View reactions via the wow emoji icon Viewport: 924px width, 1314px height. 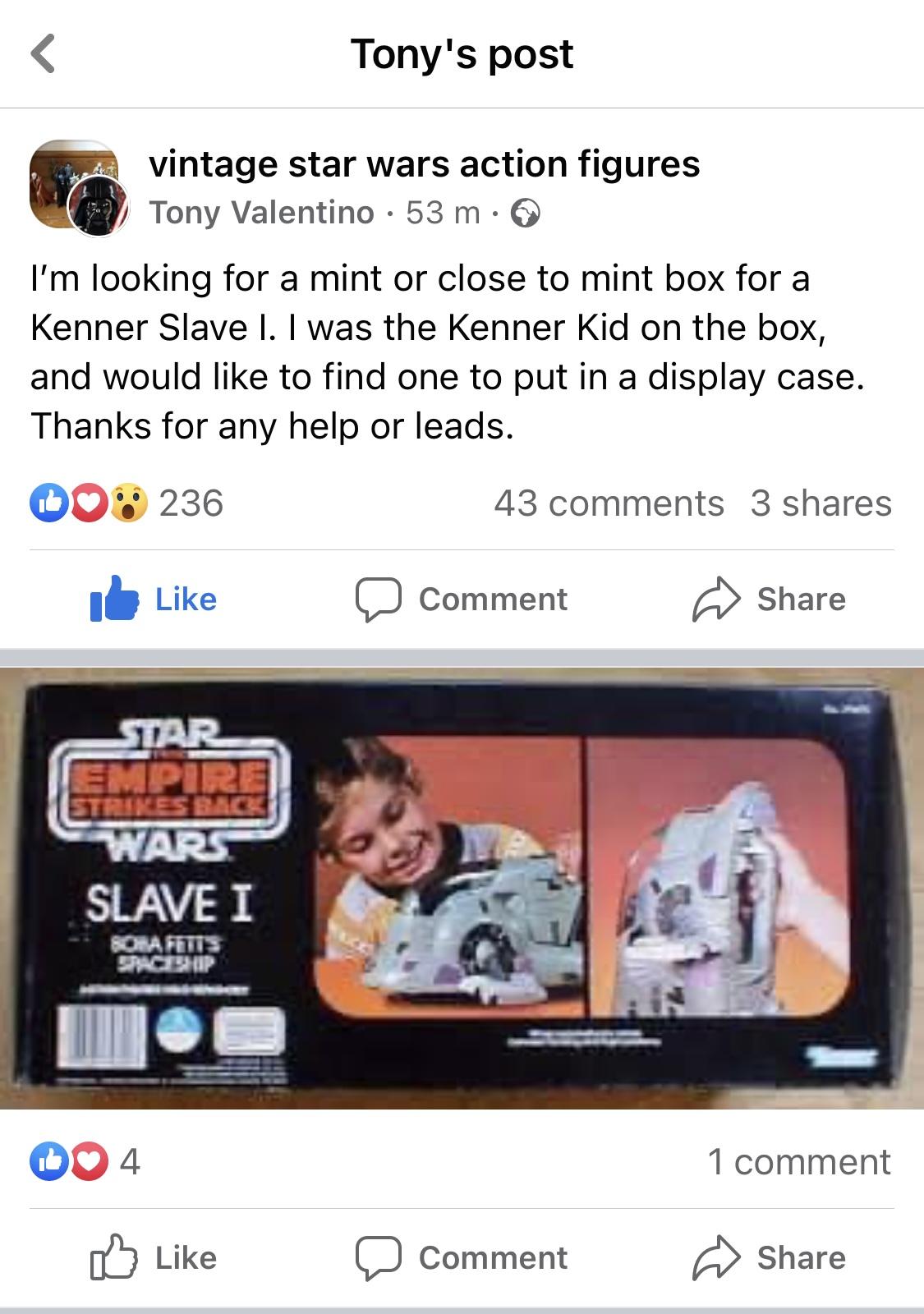[x=129, y=503]
